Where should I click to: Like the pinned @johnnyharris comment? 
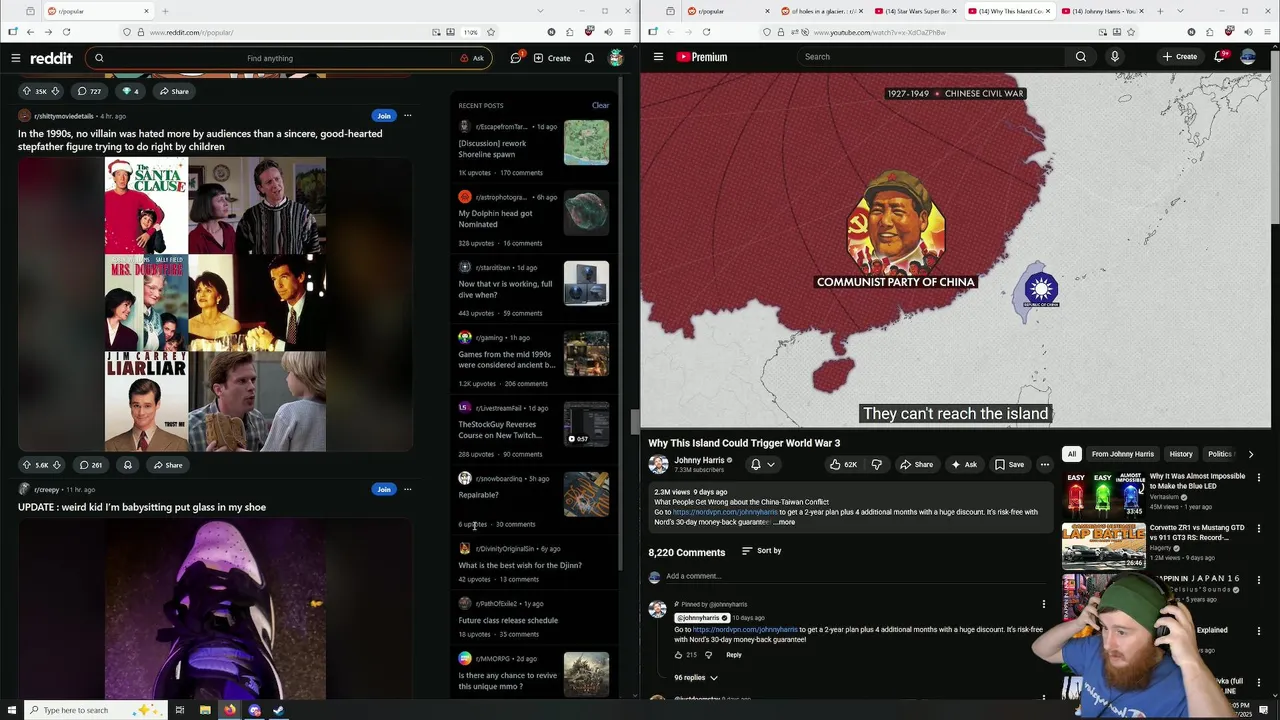(x=677, y=655)
